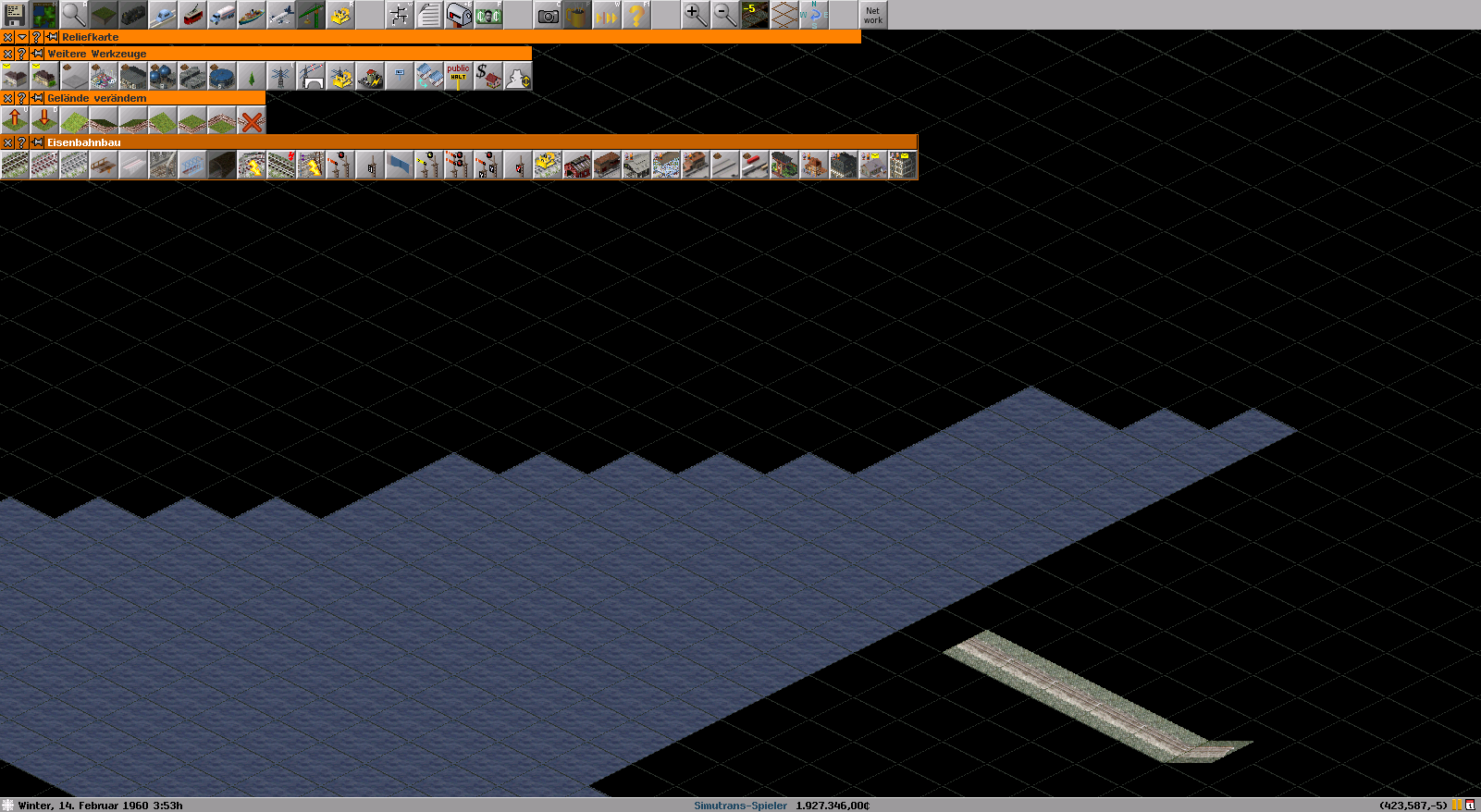Image resolution: width=1481 pixels, height=812 pixels.
Task: Pin the Eisenbahnbau toolbar window
Action: 37,142
